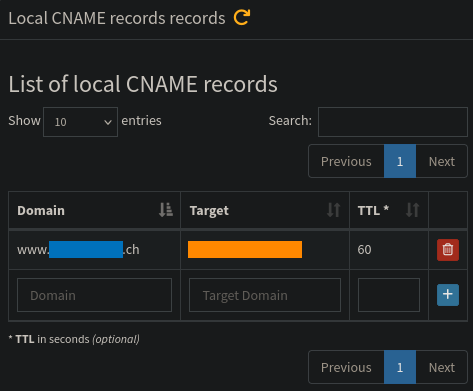Select the www .ch domain cell

point(94,250)
